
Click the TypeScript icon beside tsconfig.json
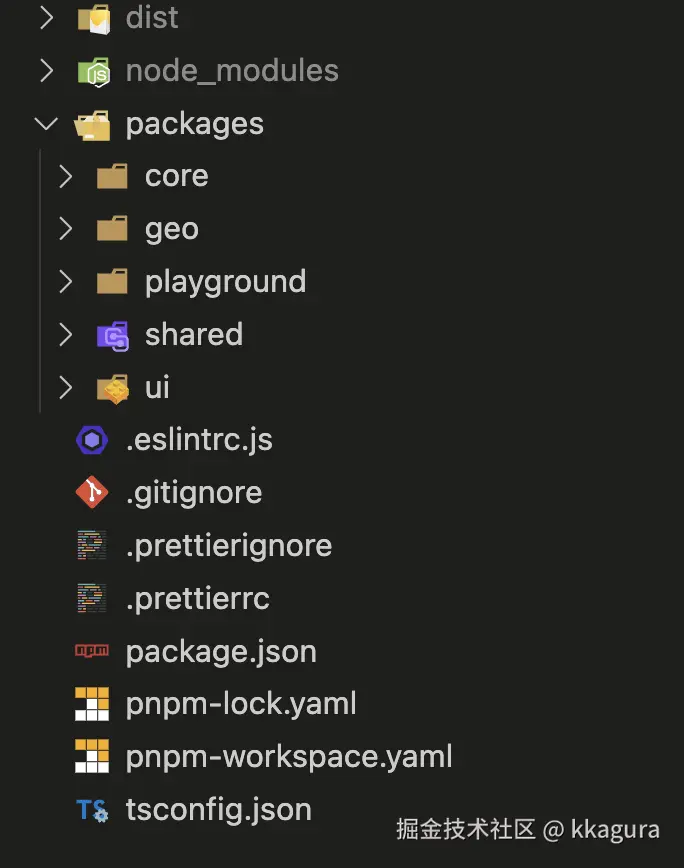coord(92,809)
